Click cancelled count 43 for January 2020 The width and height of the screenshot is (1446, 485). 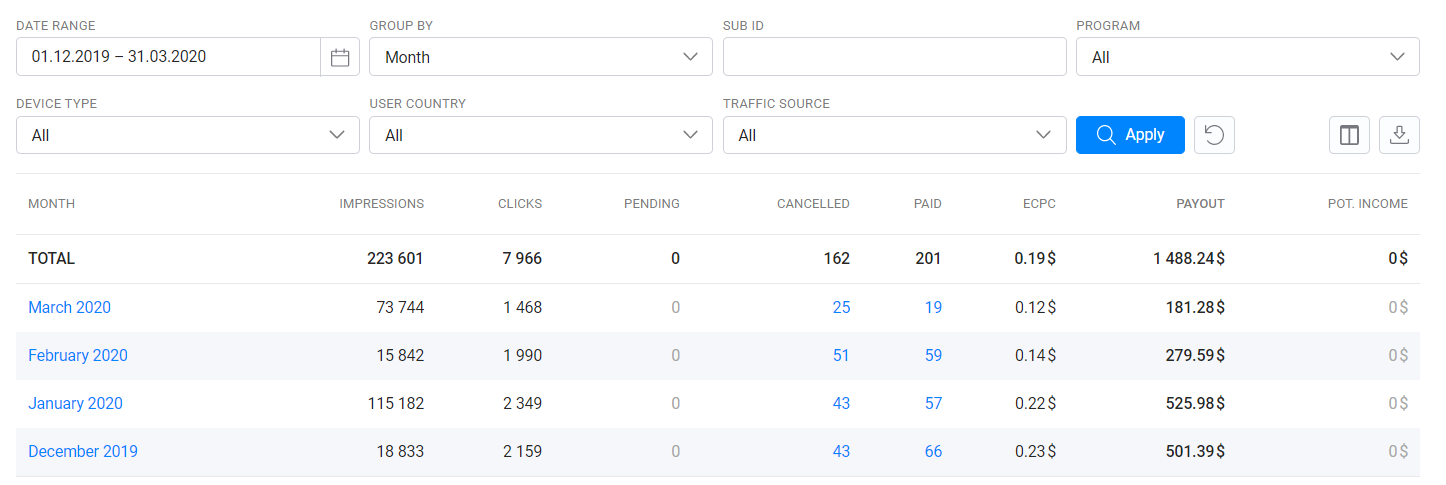tap(841, 404)
